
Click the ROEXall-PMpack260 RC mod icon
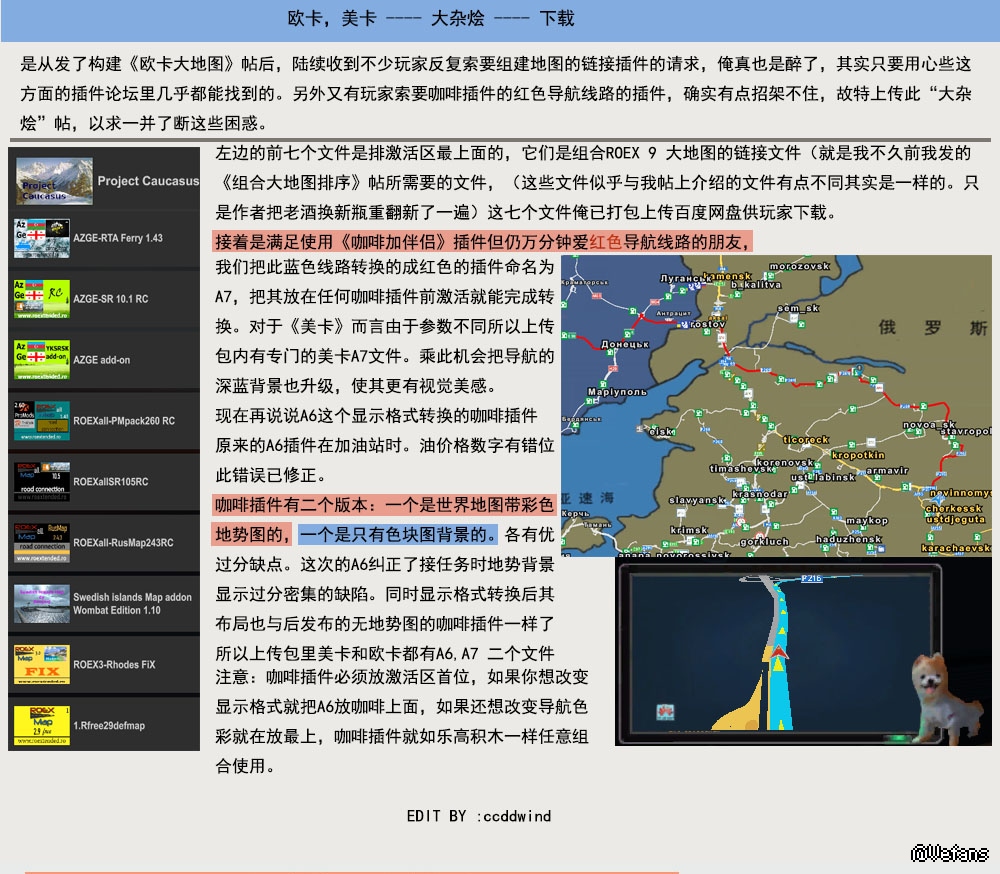41,421
